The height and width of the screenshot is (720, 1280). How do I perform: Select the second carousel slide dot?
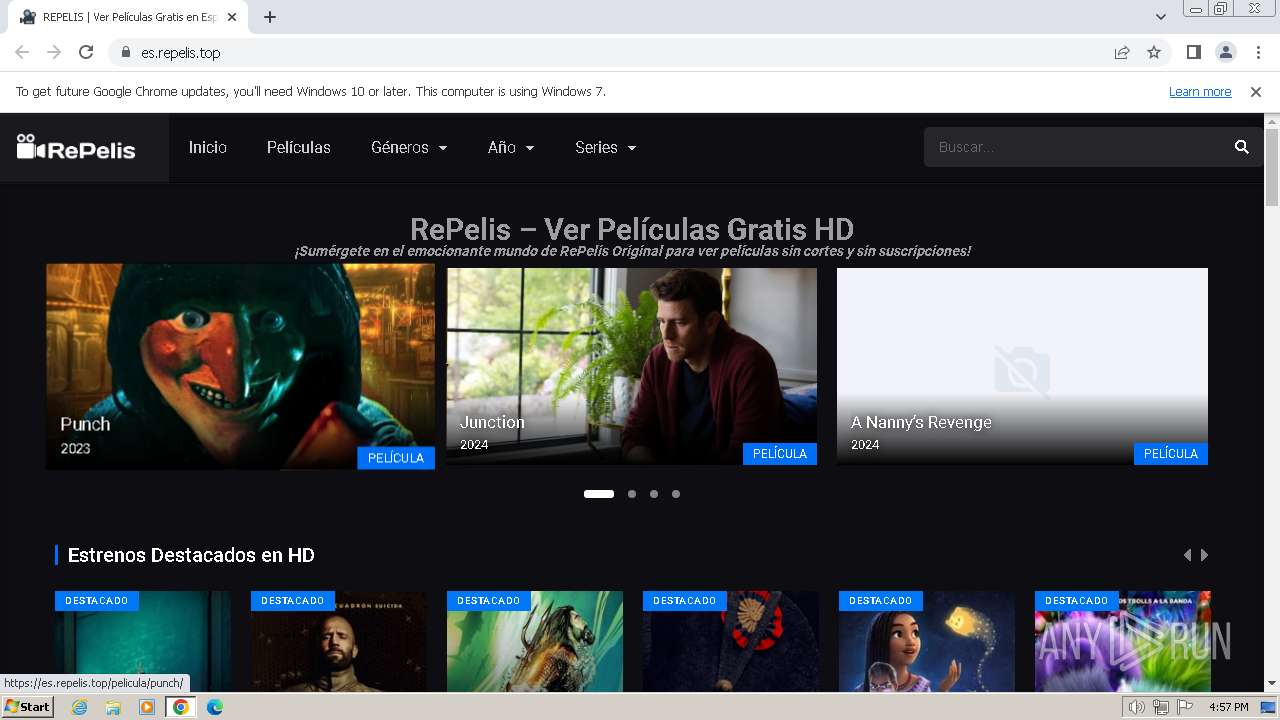pos(632,494)
